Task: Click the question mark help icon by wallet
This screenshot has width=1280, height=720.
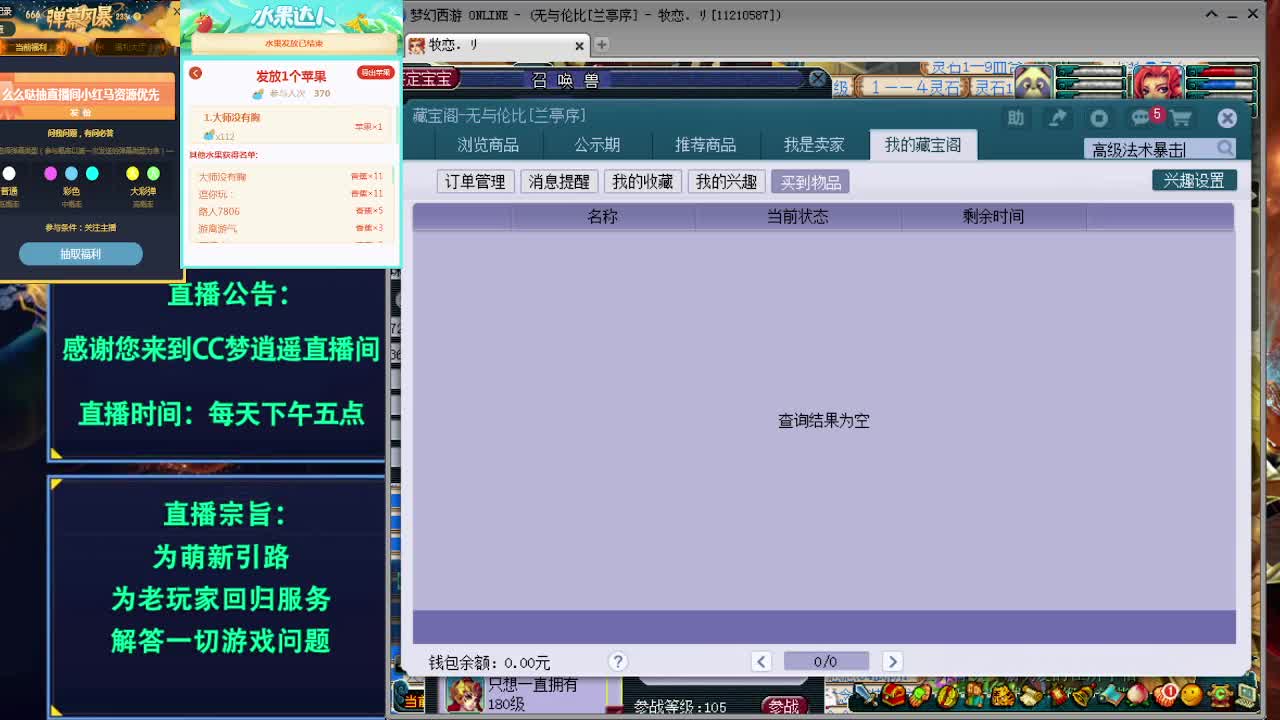Action: point(618,661)
